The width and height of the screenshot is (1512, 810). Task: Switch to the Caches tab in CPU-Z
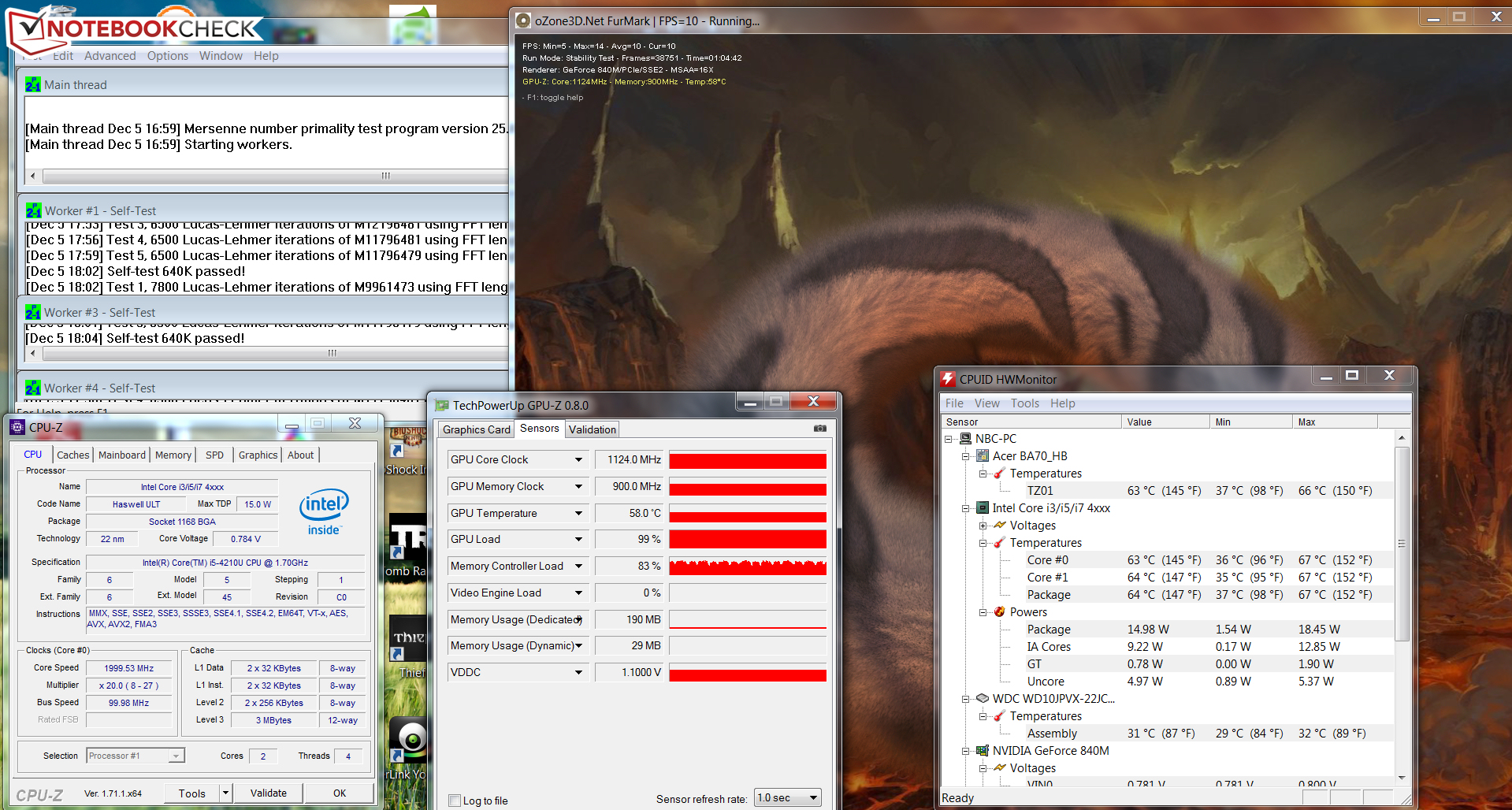(x=73, y=455)
